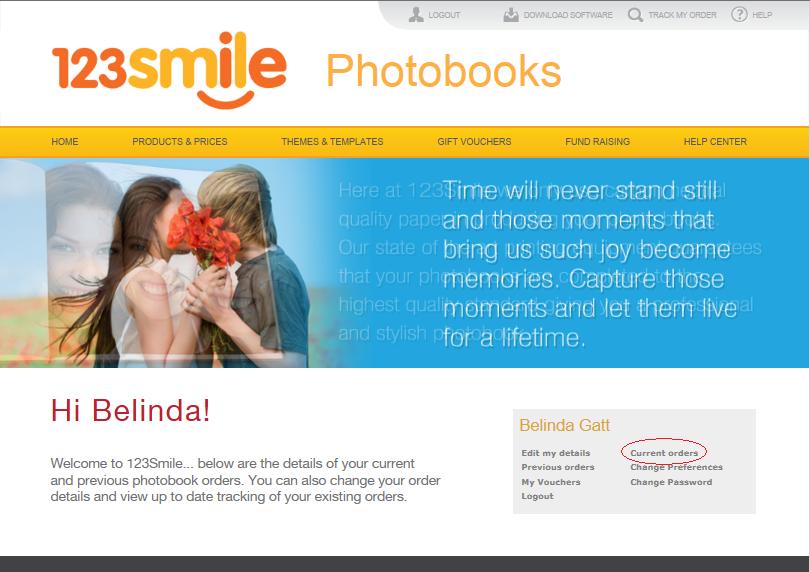Screen dimensions: 810x572
Task: Click the Track My Order magnifier icon
Action: [635, 14]
